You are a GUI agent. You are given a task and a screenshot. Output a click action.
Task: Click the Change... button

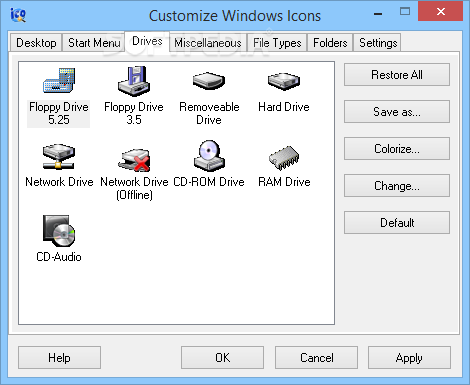(397, 186)
